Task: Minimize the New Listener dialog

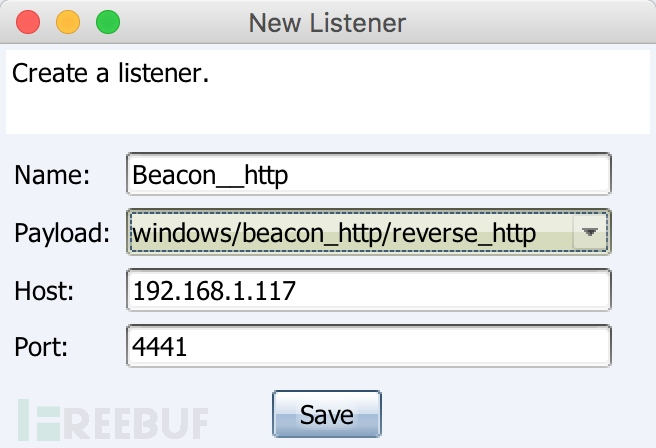Action: (x=68, y=22)
